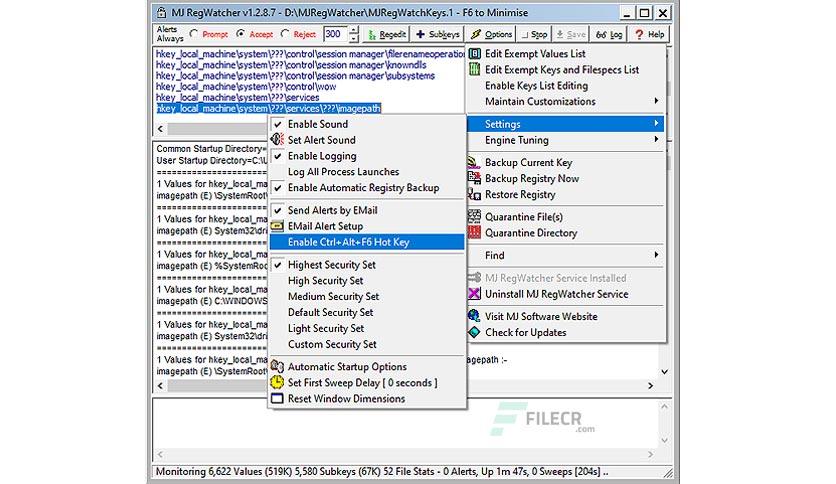The width and height of the screenshot is (836, 484).
Task: Choose Enable Ctrl+Alt+F6 Hot Key
Action: point(367,242)
